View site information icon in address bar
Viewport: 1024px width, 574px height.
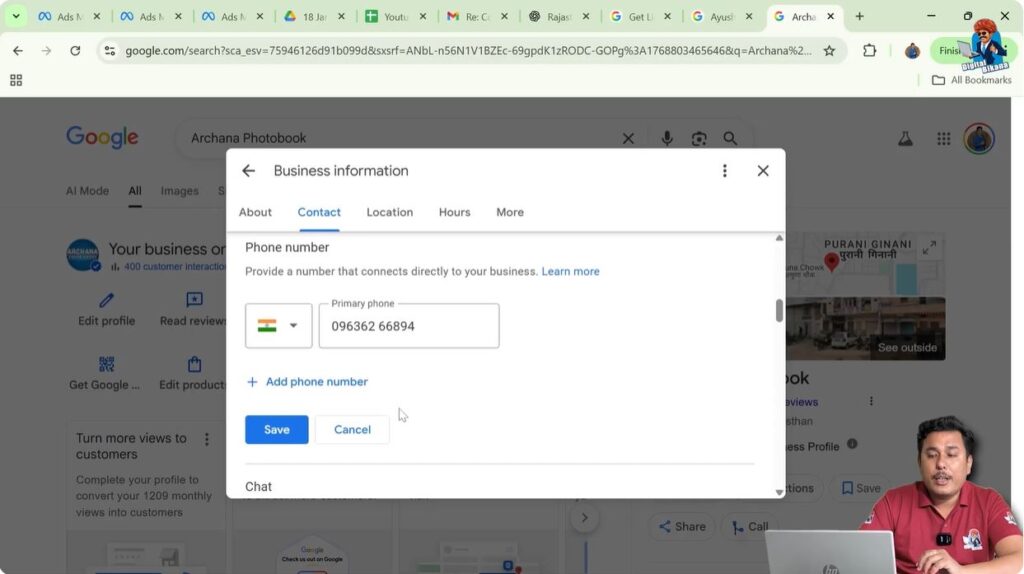[110, 50]
